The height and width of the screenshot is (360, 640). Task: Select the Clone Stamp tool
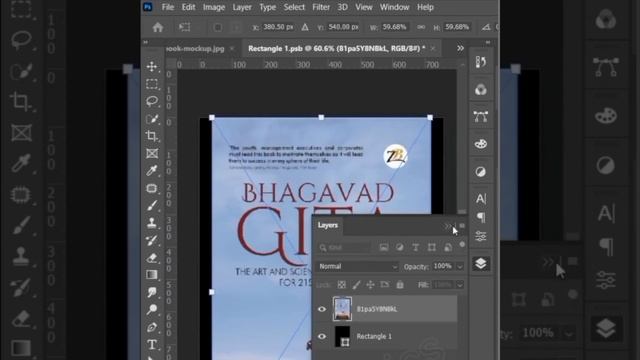(x=152, y=223)
